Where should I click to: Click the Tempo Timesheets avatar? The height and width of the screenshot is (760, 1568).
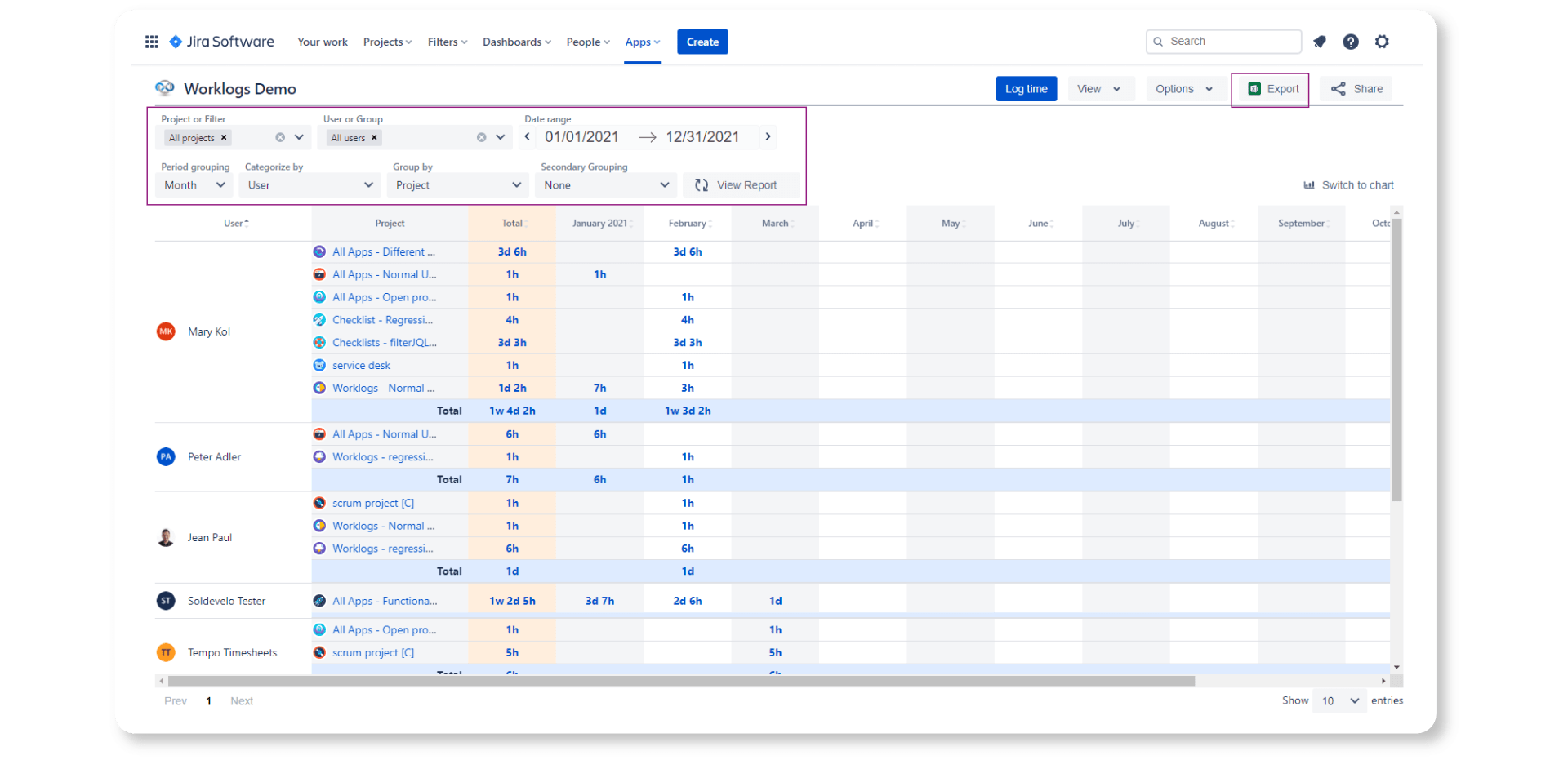(x=166, y=651)
